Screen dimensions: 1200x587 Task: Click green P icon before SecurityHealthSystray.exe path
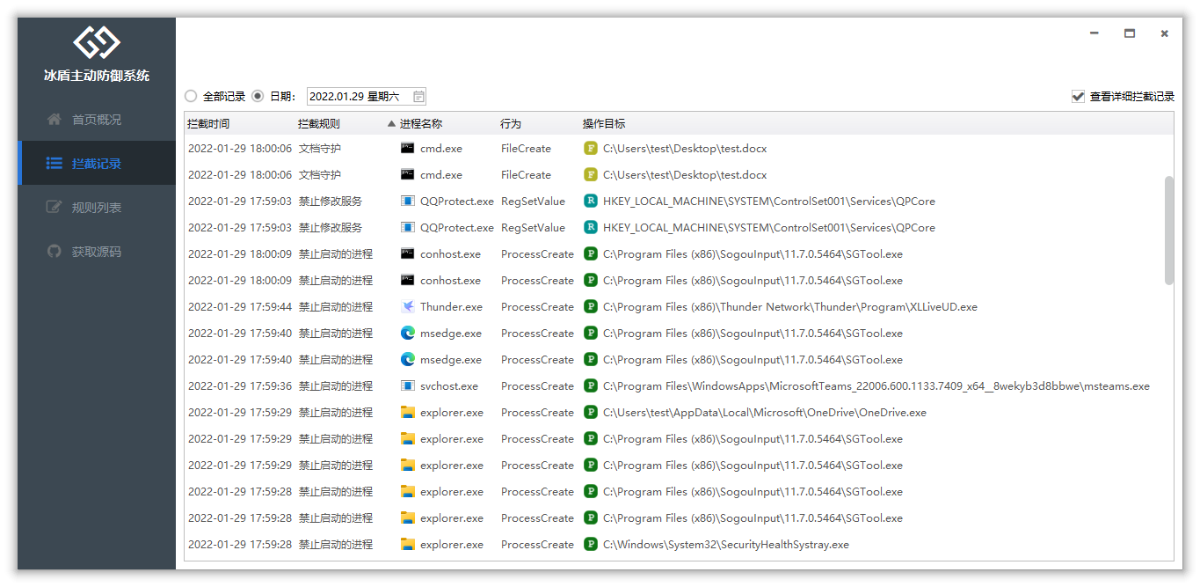591,544
